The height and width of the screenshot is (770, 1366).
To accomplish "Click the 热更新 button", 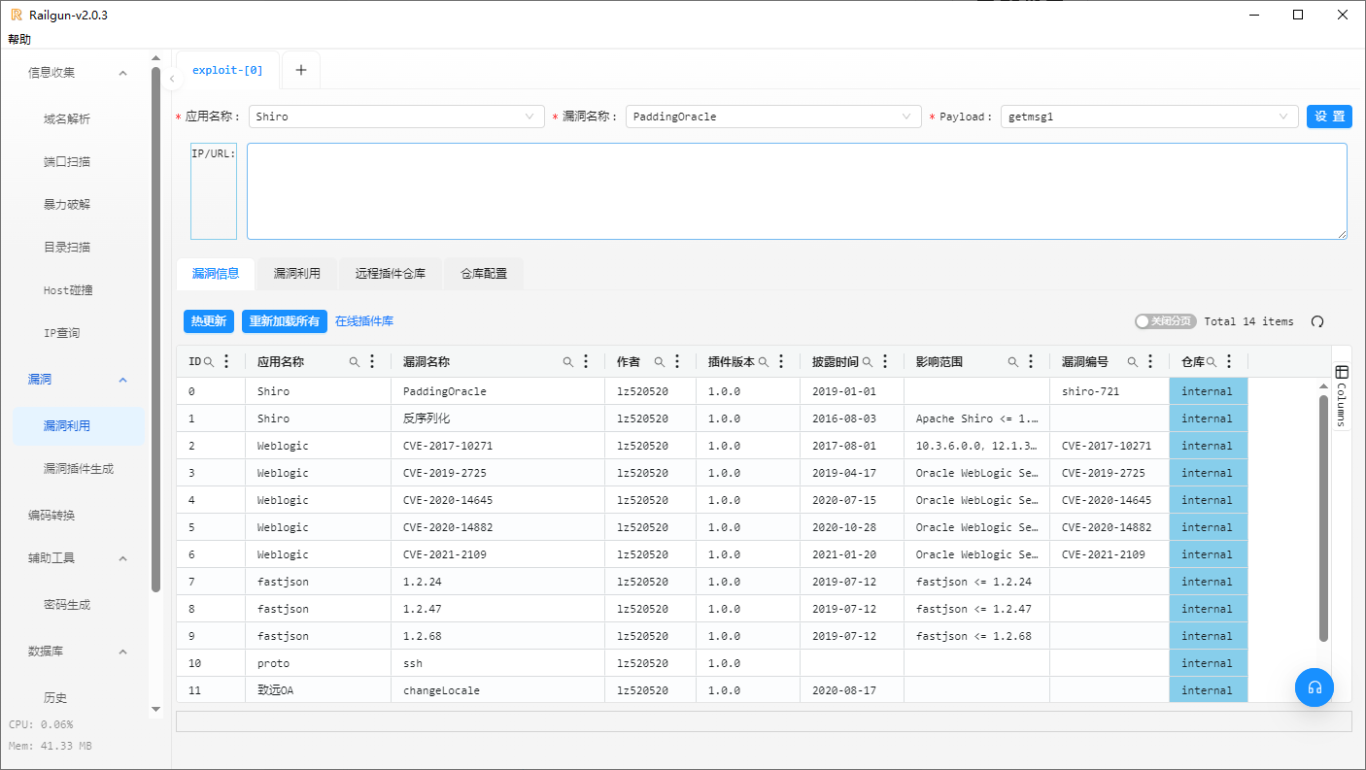I will tap(209, 321).
